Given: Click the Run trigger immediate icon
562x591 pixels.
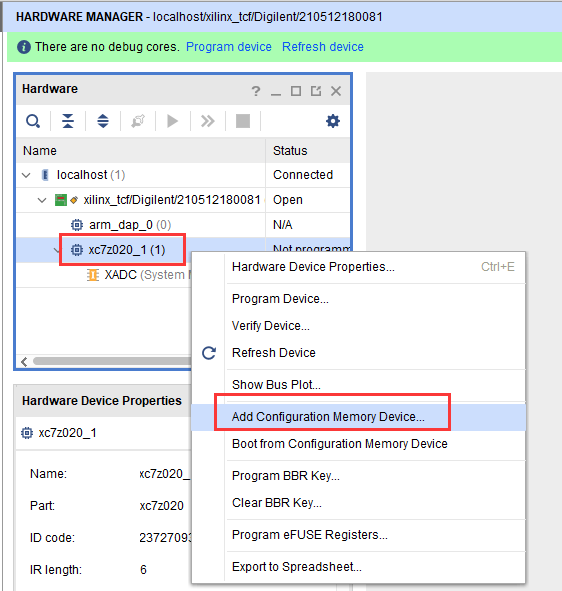Looking at the screenshot, I should 208,121.
